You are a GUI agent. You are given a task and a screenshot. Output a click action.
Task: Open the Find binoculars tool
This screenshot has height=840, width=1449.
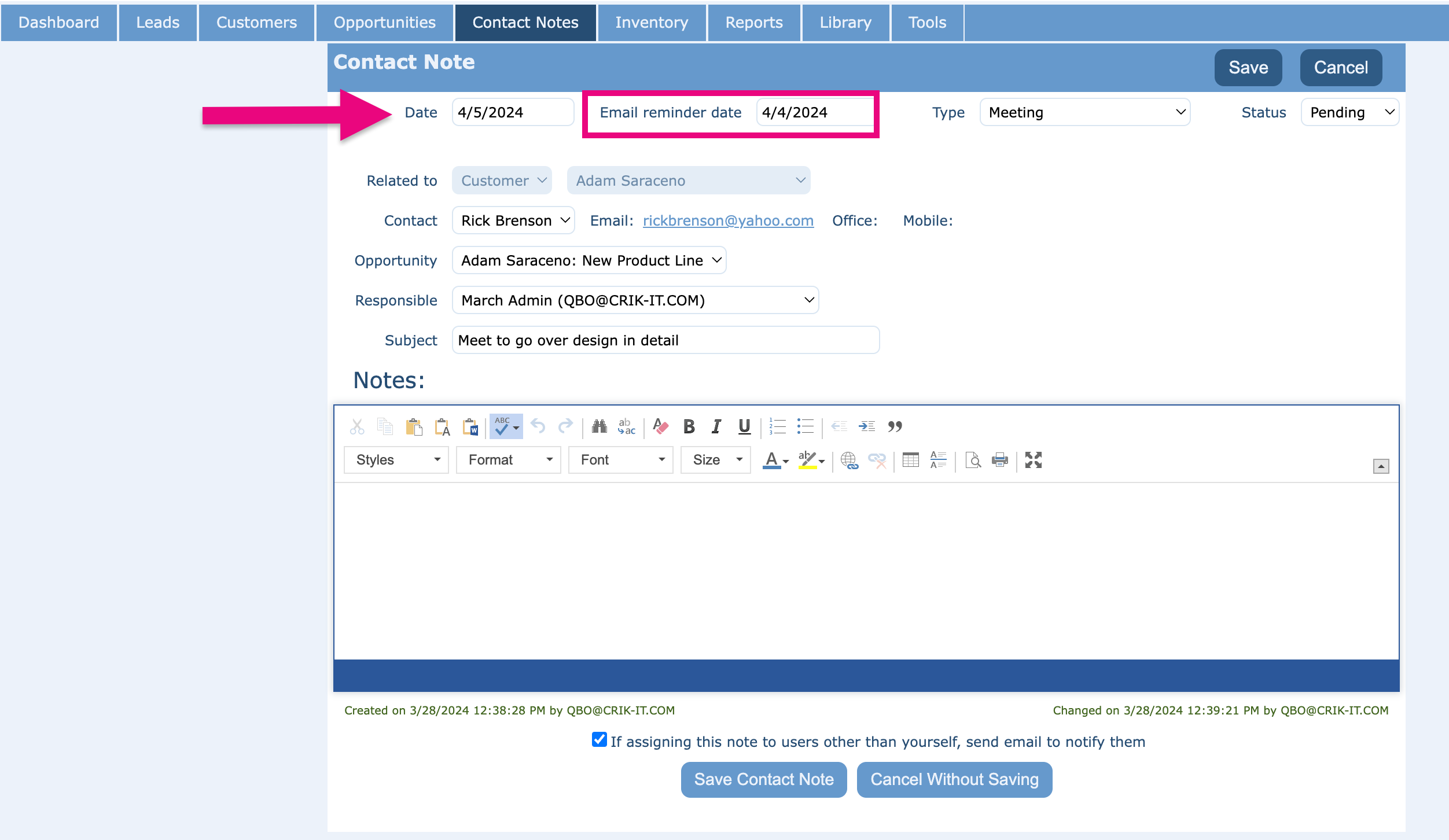599,427
